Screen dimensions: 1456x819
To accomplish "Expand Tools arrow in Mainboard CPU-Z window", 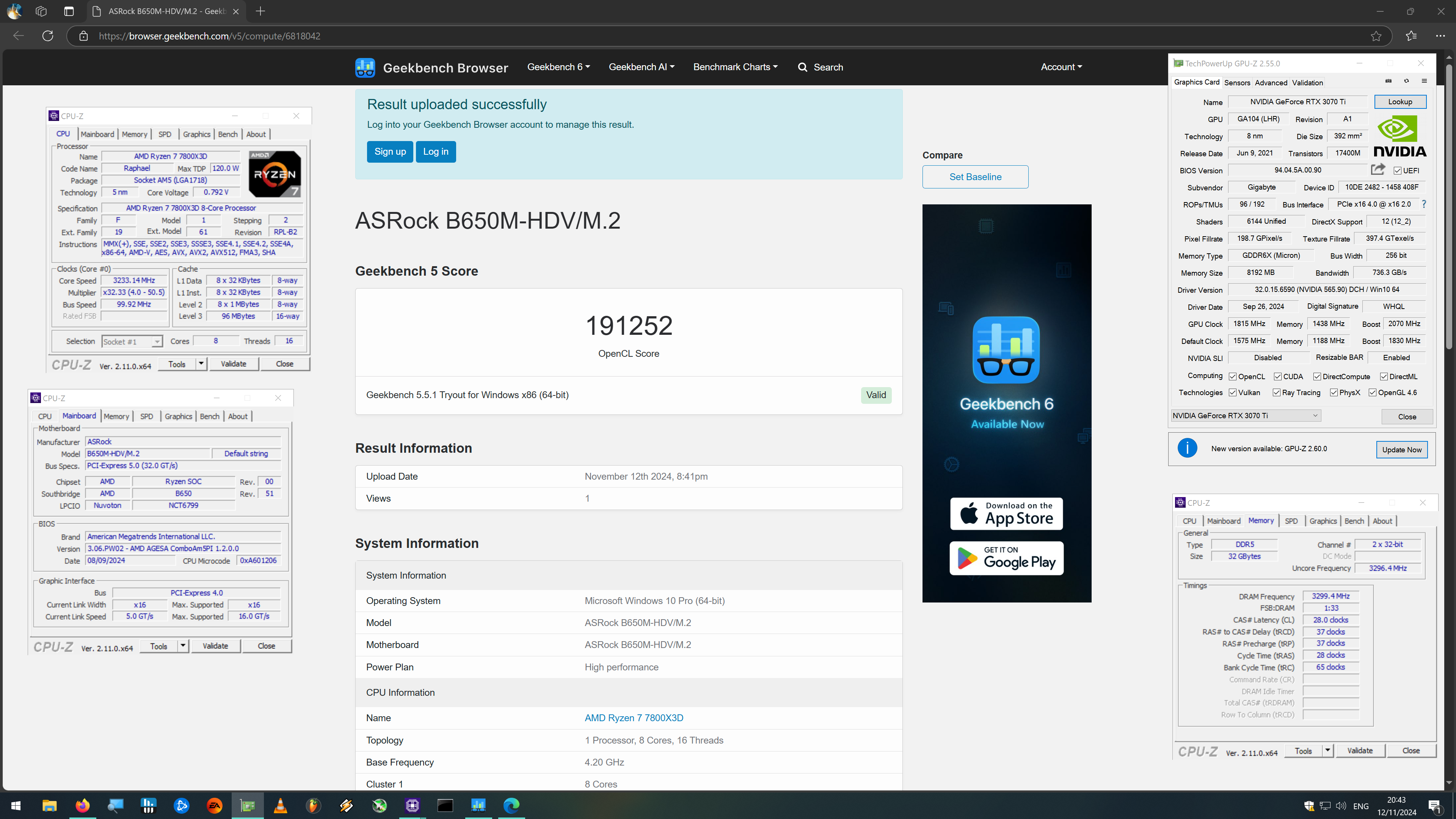I will click(183, 645).
